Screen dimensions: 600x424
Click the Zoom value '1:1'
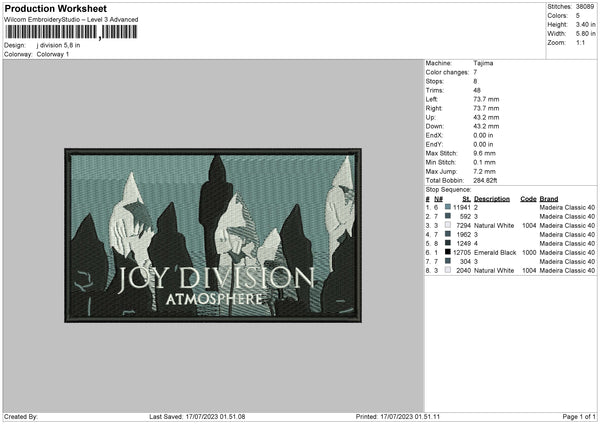[x=580, y=42]
